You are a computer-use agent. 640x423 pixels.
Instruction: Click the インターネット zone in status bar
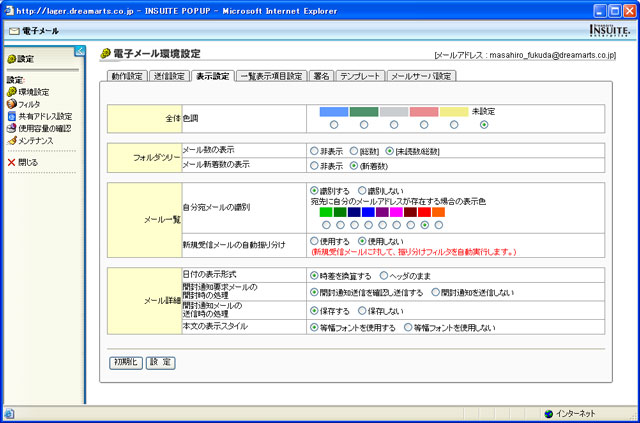(575, 413)
